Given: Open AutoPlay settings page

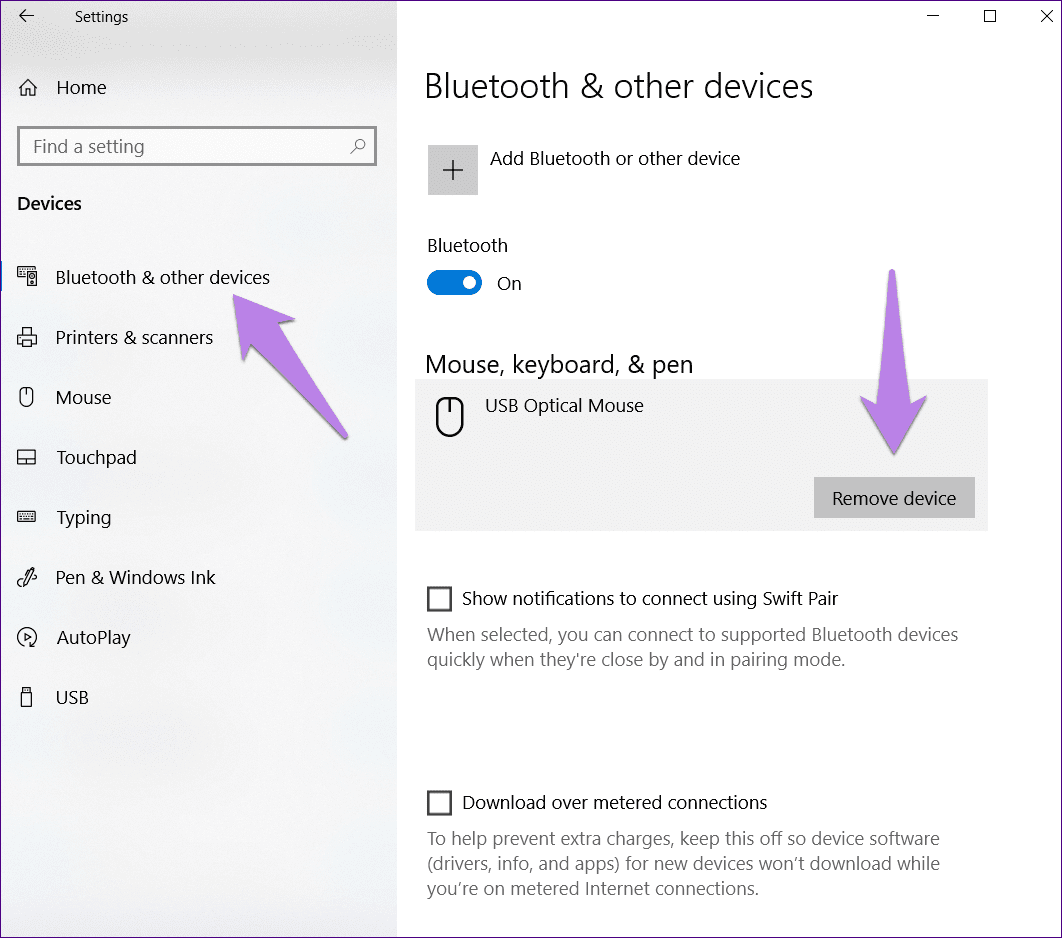Looking at the screenshot, I should click(x=93, y=638).
